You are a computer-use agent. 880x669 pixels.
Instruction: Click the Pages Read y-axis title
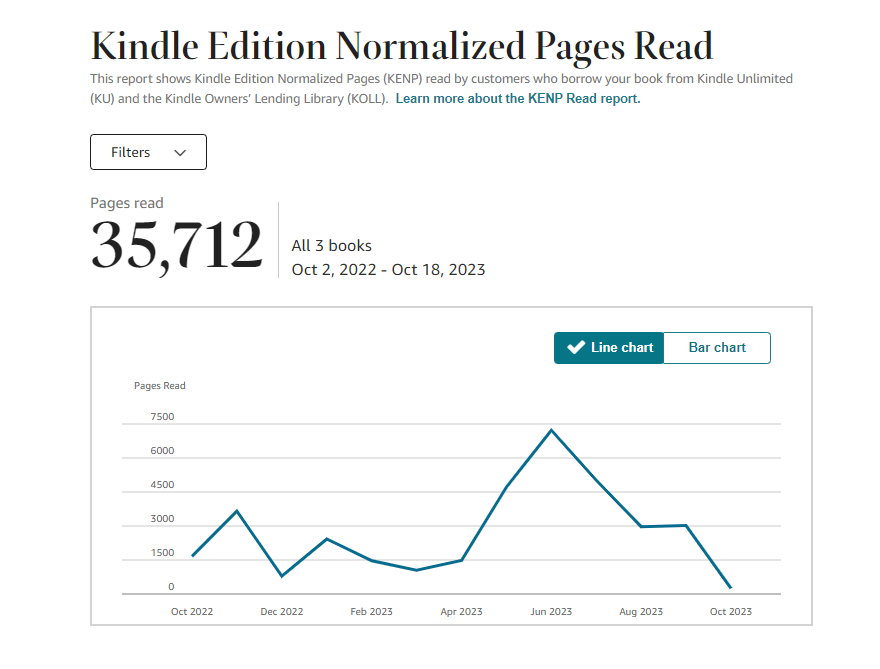tap(160, 386)
